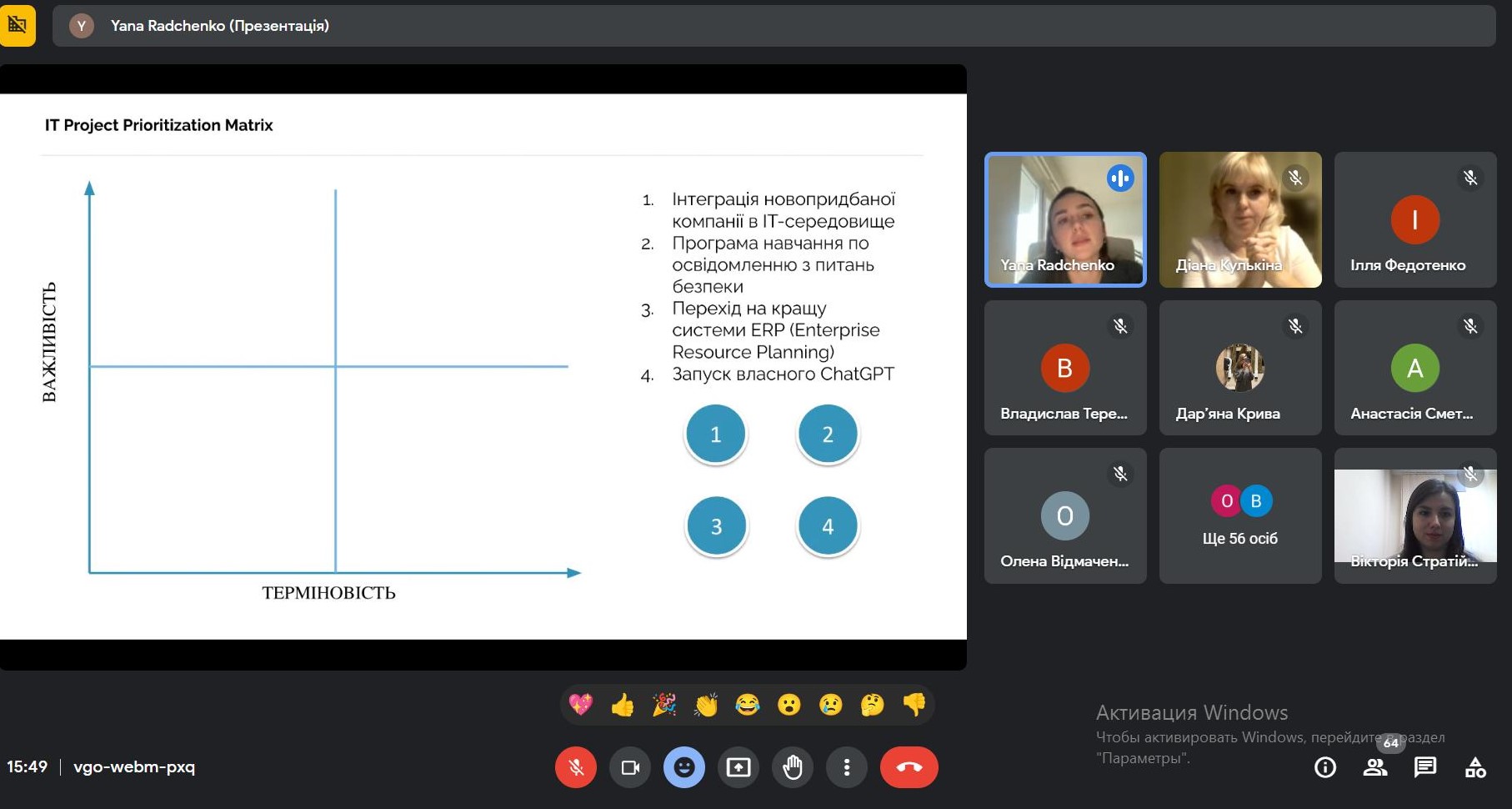This screenshot has width=1512, height=809.
Task: Send the thumbs up reaction
Action: (x=622, y=706)
